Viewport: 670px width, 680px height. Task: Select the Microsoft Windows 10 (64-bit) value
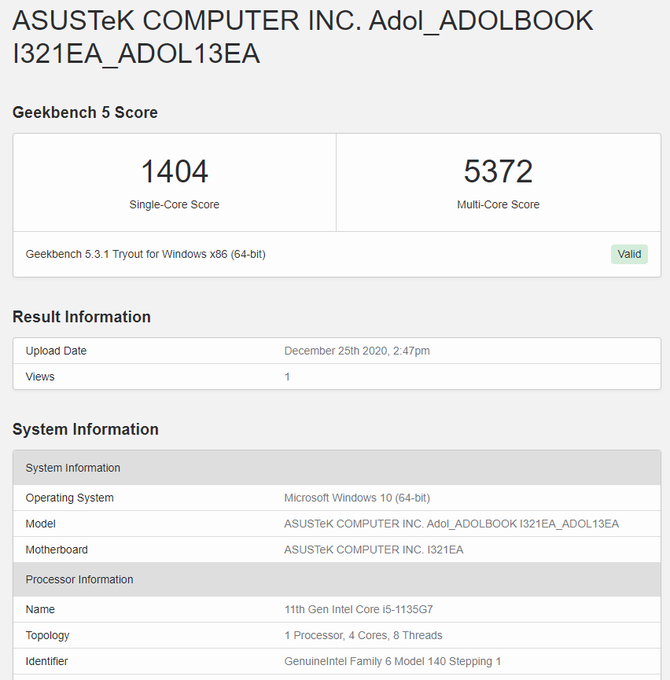(357, 498)
